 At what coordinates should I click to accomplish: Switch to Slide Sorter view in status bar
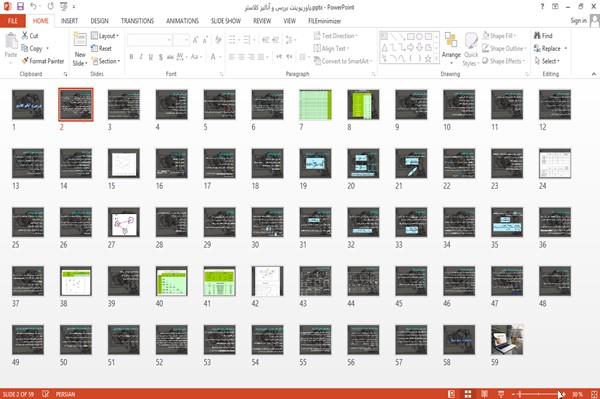[x=468, y=394]
